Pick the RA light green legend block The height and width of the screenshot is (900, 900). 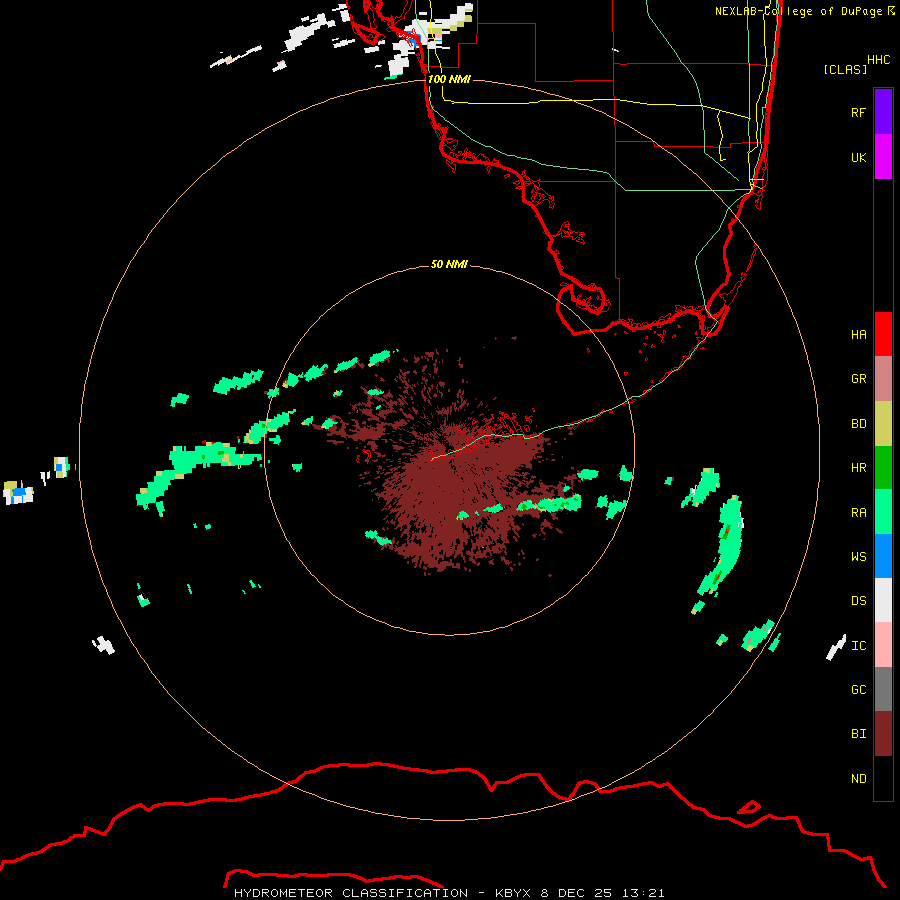click(883, 512)
